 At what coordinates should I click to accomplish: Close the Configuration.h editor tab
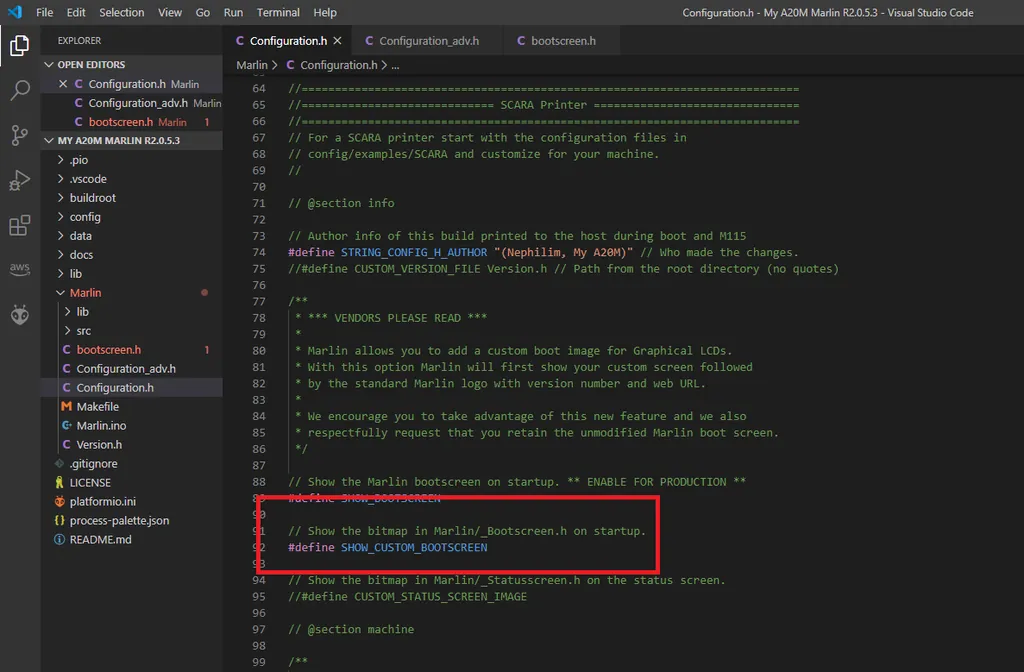tap(337, 40)
